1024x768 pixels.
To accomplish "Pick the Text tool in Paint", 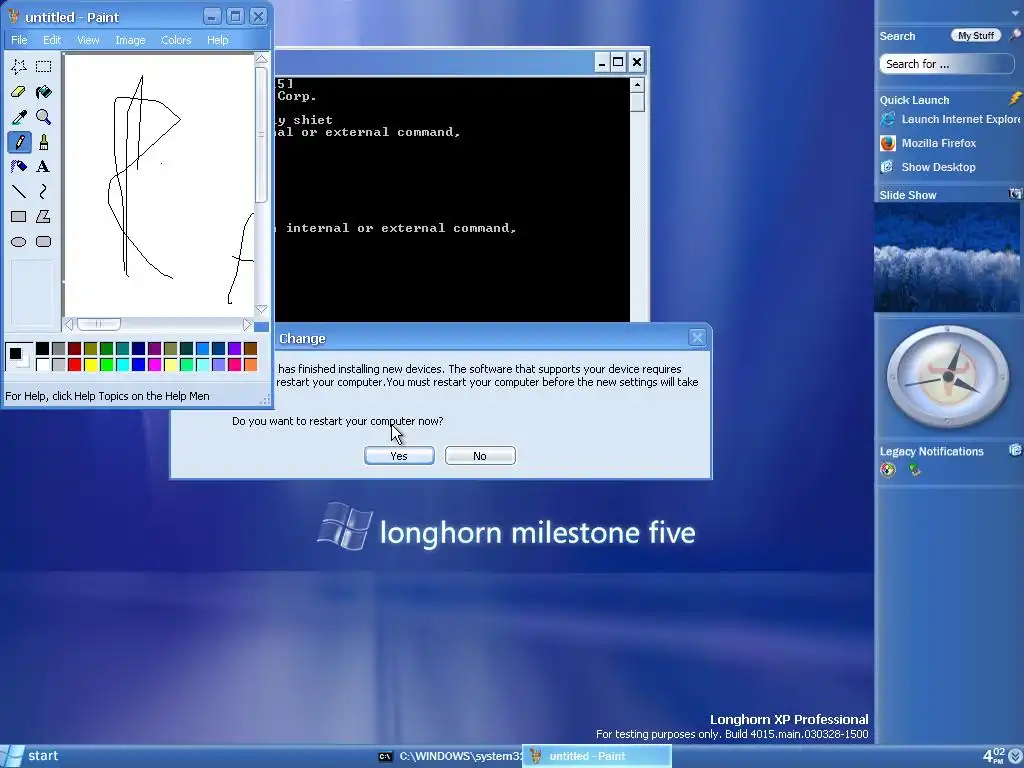I will [44, 167].
